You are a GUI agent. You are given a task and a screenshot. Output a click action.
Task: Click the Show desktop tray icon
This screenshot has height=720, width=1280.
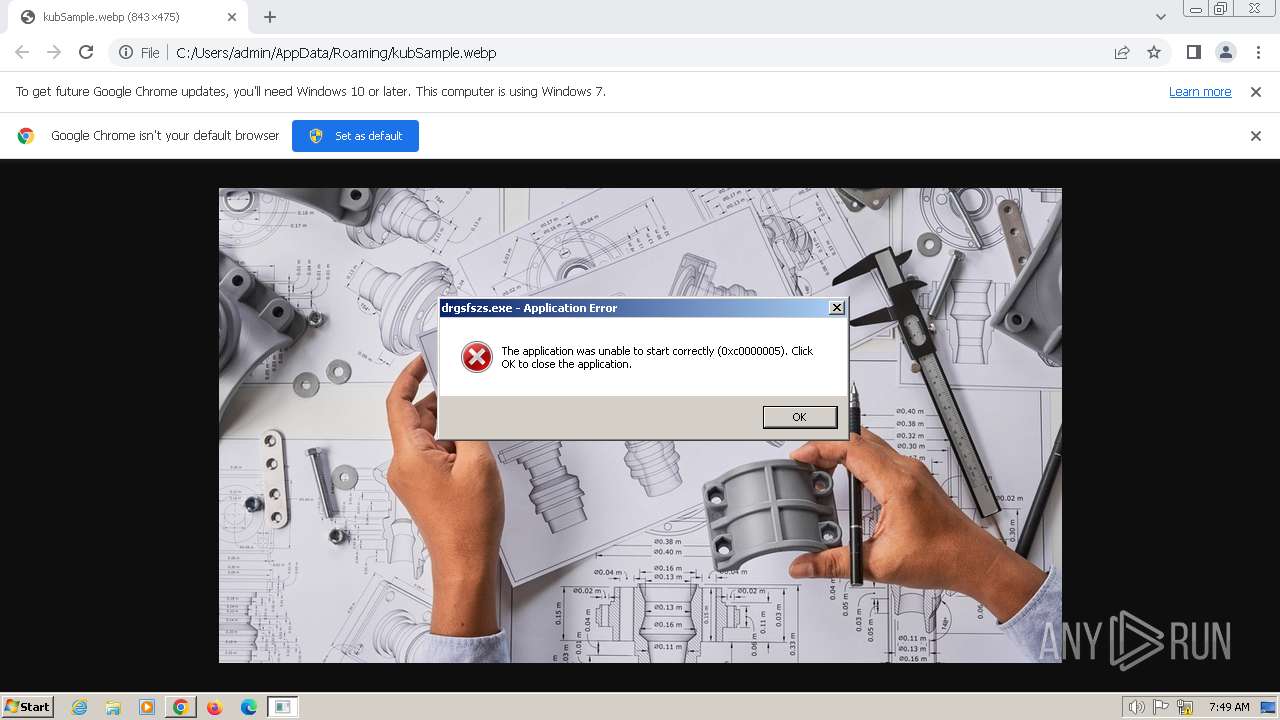click(1268, 707)
